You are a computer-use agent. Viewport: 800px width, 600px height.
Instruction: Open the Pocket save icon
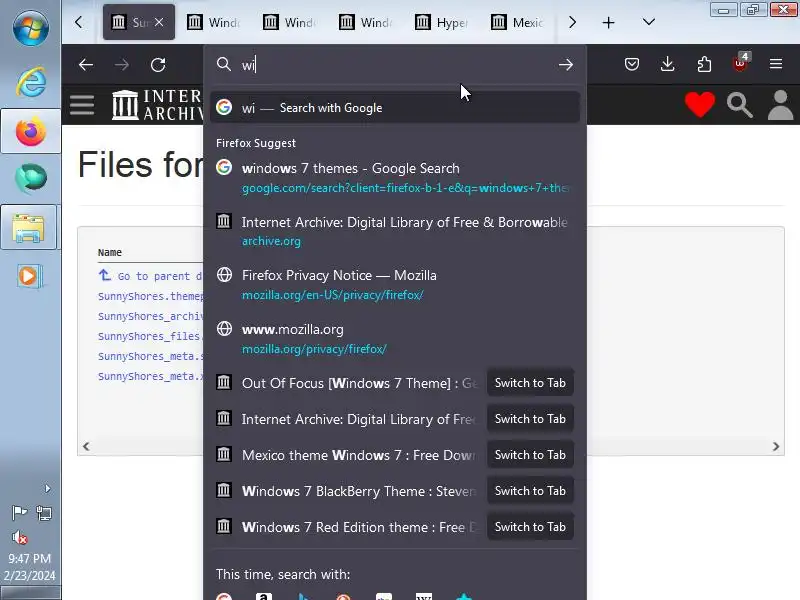[x=632, y=64]
